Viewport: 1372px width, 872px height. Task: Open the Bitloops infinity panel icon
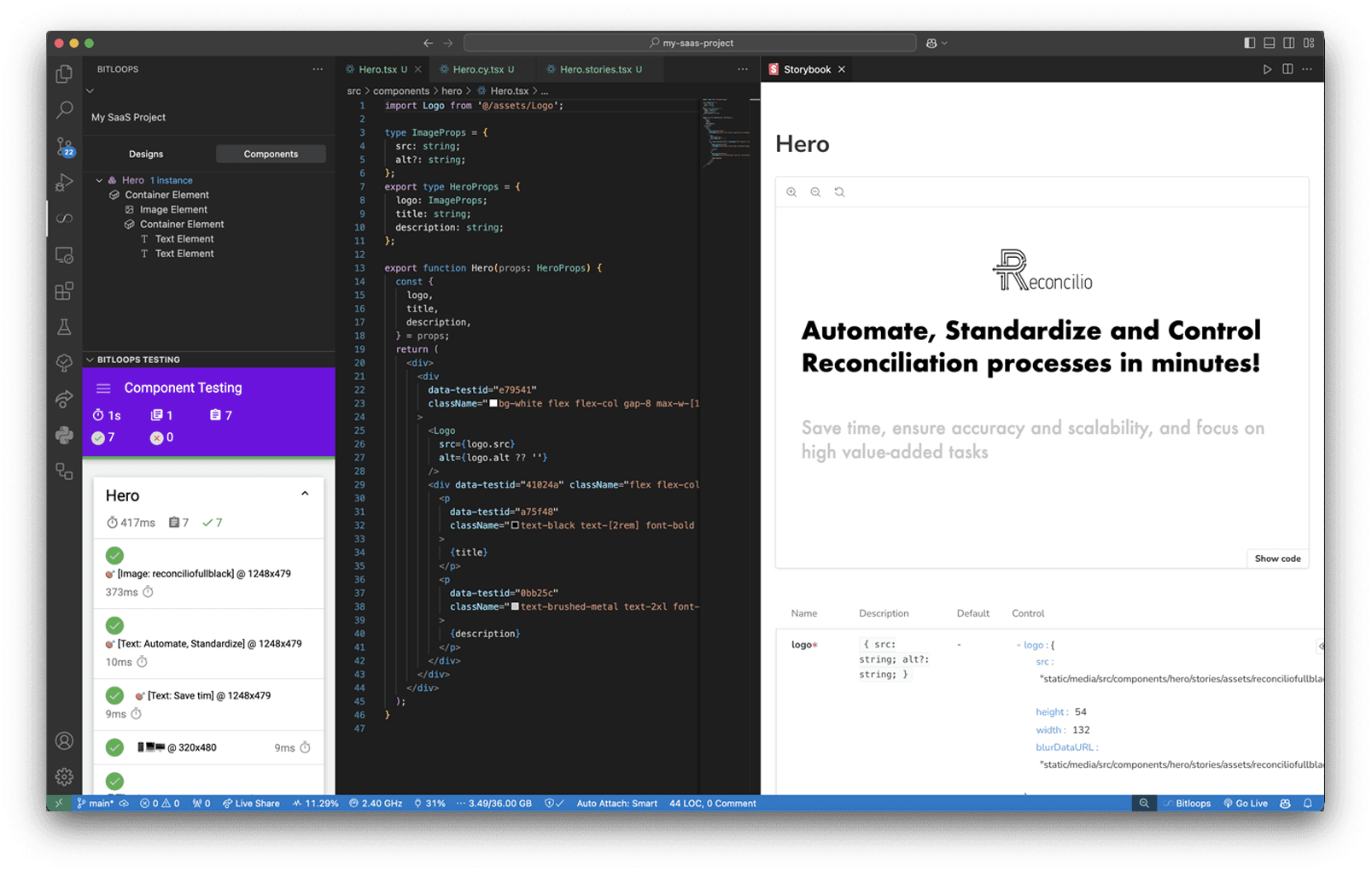tap(64, 218)
